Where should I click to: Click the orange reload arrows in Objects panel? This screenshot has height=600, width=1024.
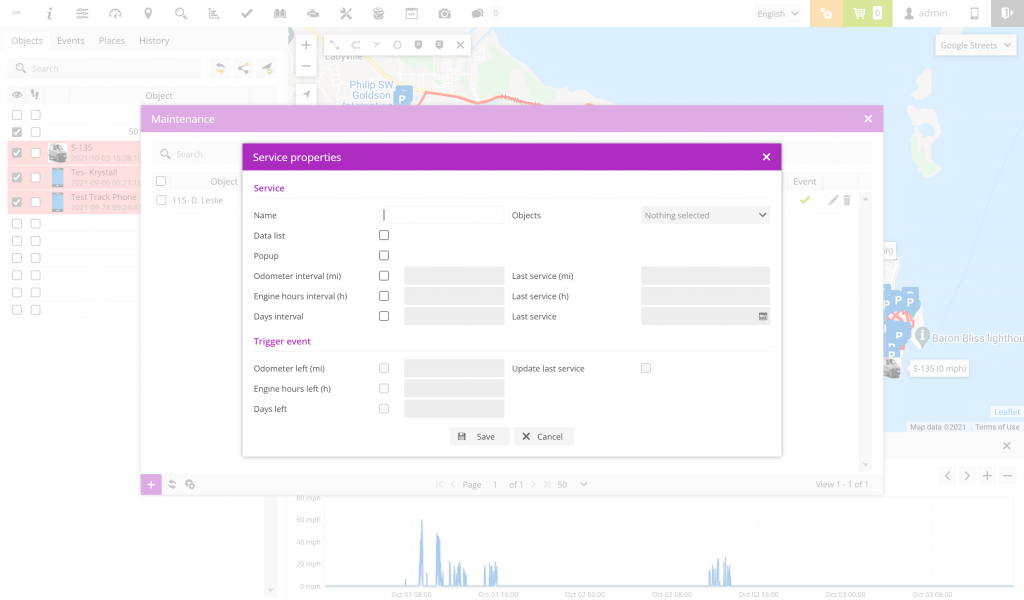(x=221, y=68)
